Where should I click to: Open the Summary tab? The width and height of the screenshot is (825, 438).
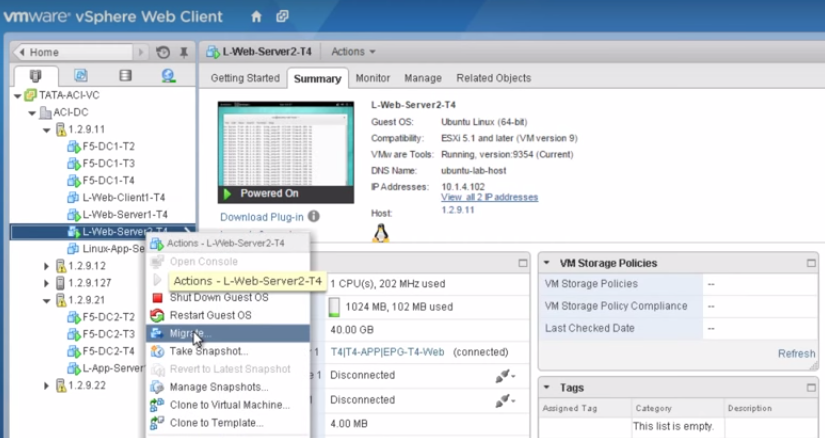tap(317, 78)
